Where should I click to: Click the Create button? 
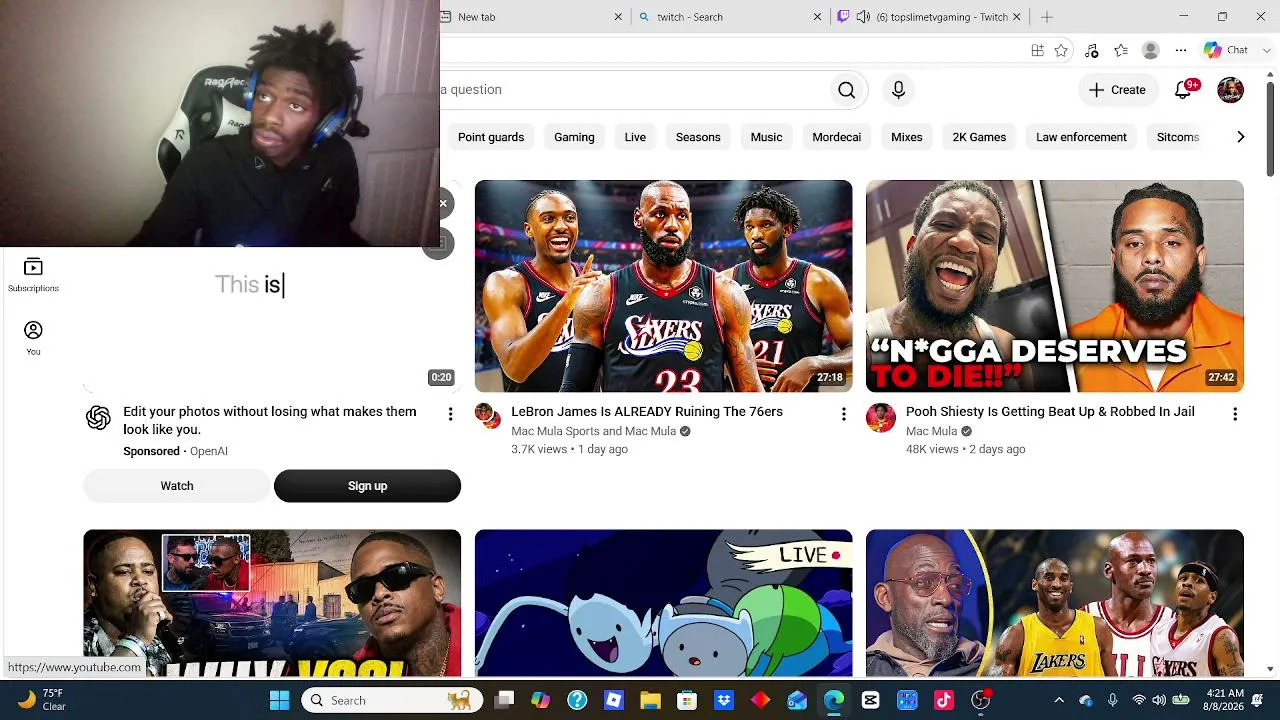[x=1118, y=90]
